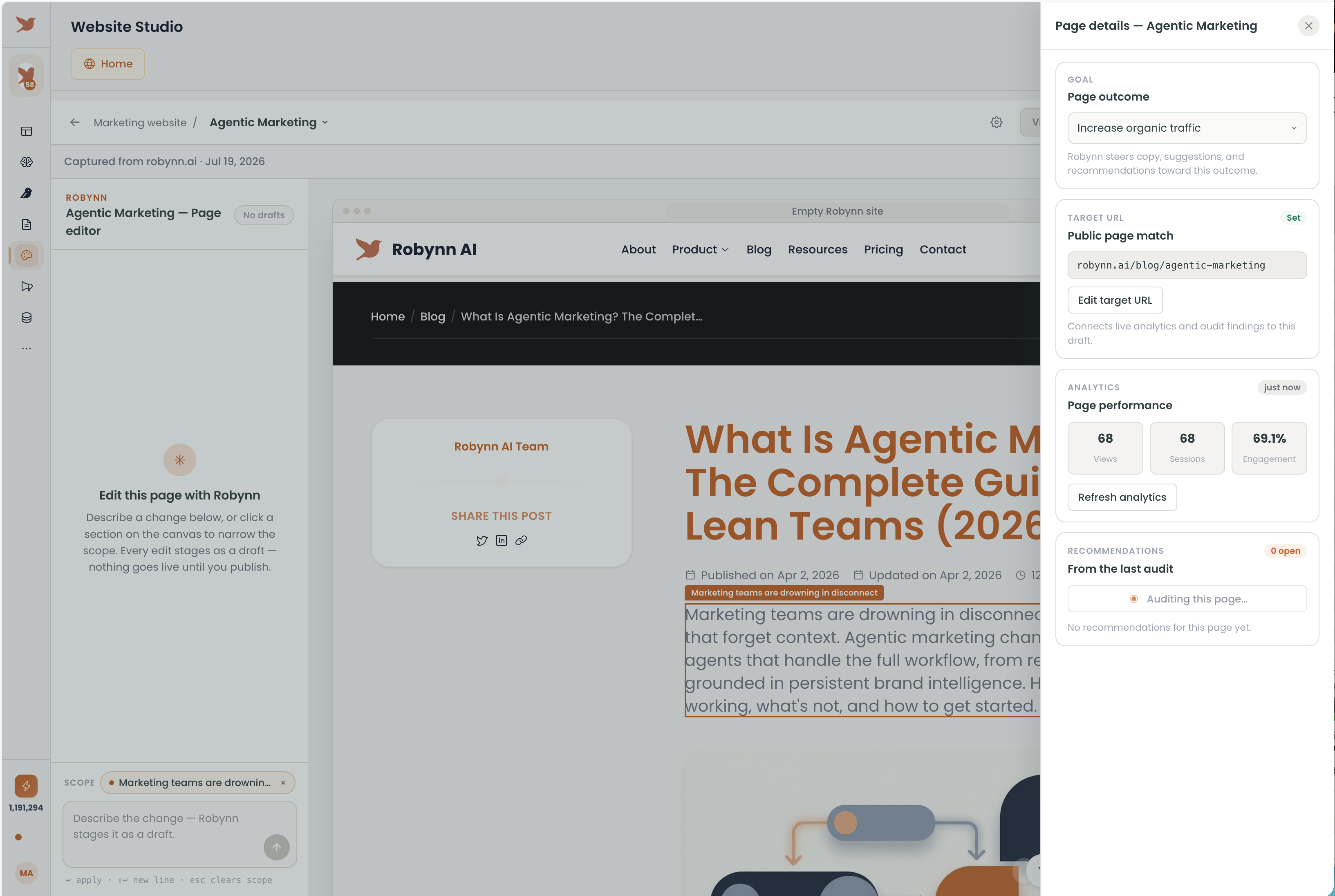The height and width of the screenshot is (896, 1335).
Task: Click Blog in the blog breadcrumb
Action: click(432, 316)
